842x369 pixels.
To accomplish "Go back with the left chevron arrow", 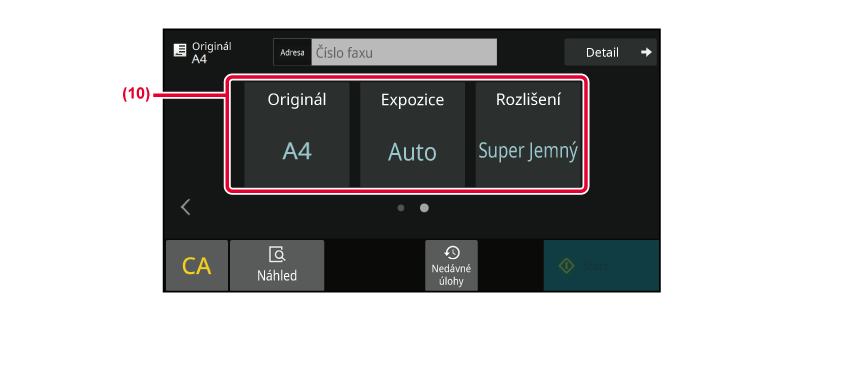I will coord(186,207).
